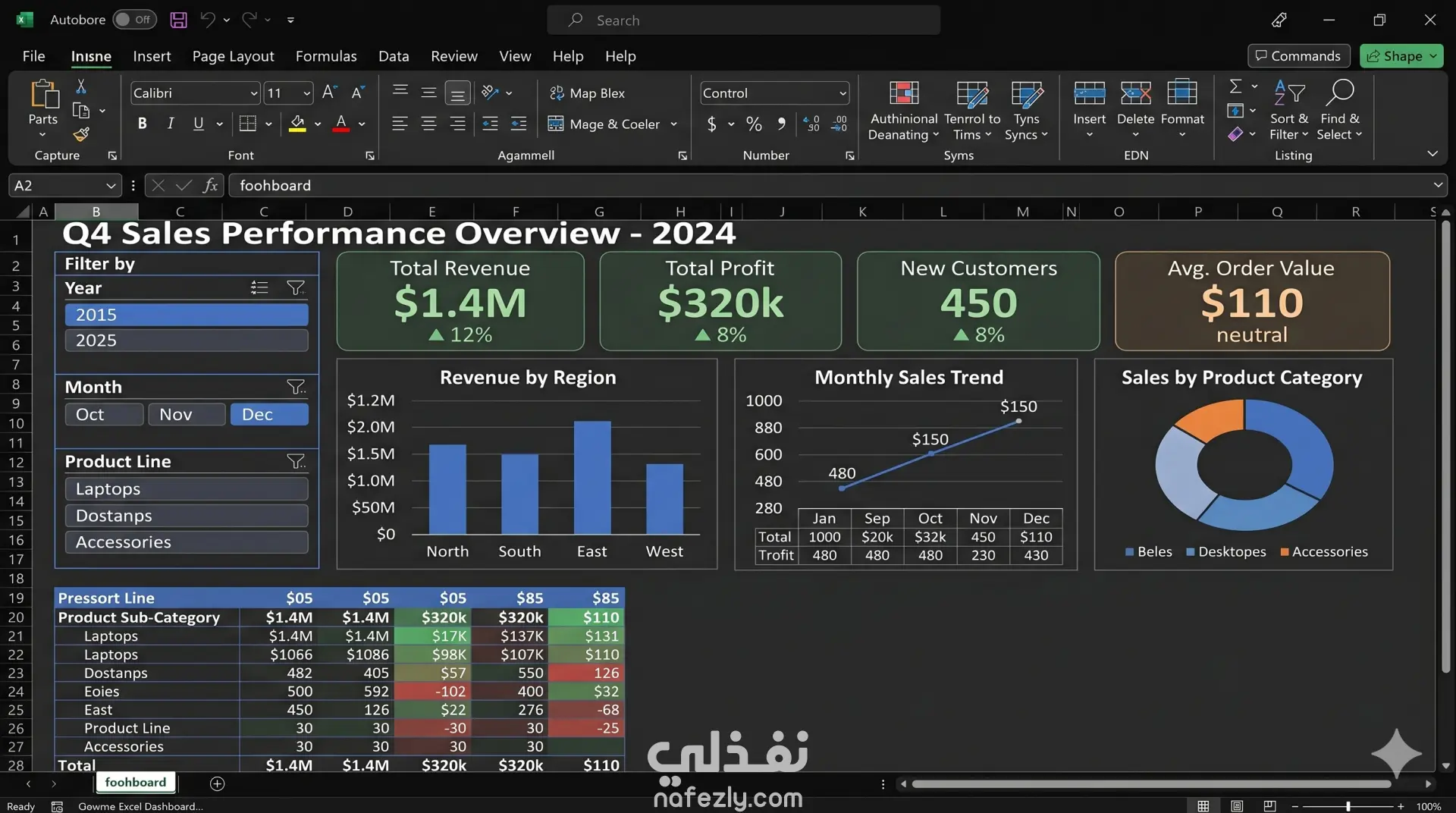Click the fill color bucket icon
Image resolution: width=1456 pixels, height=813 pixels.
coord(297,124)
